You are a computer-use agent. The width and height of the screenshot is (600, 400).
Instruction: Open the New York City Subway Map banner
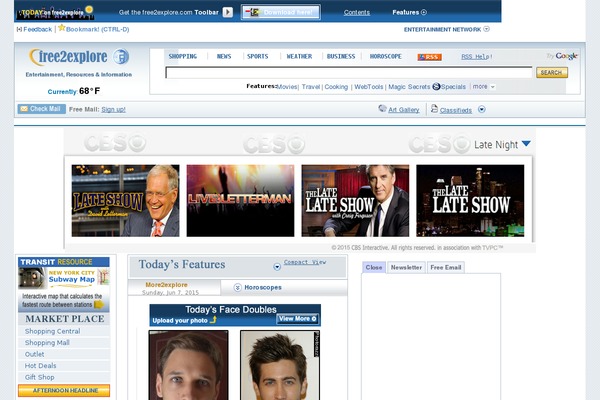point(64,278)
